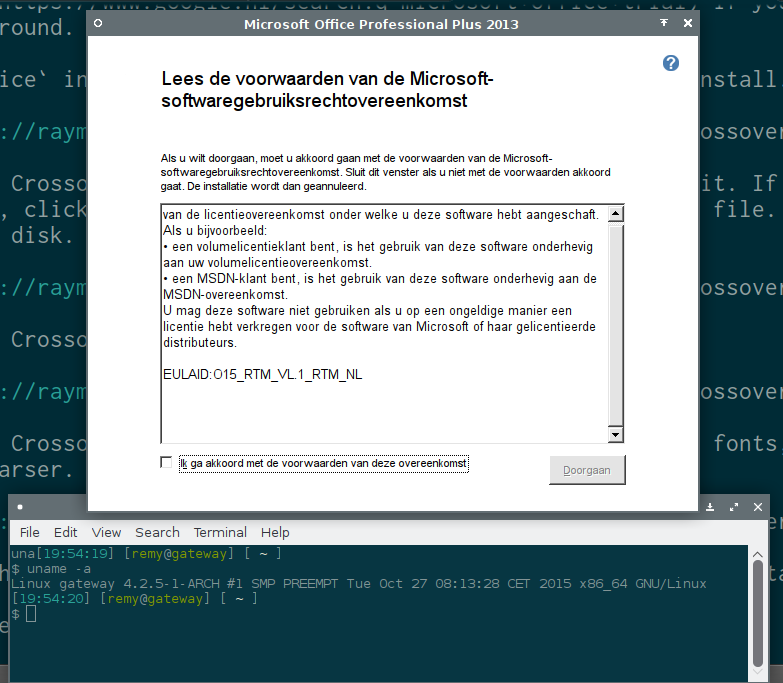Click the 'een volumelicentieklant bent' bullet text

tap(378, 255)
